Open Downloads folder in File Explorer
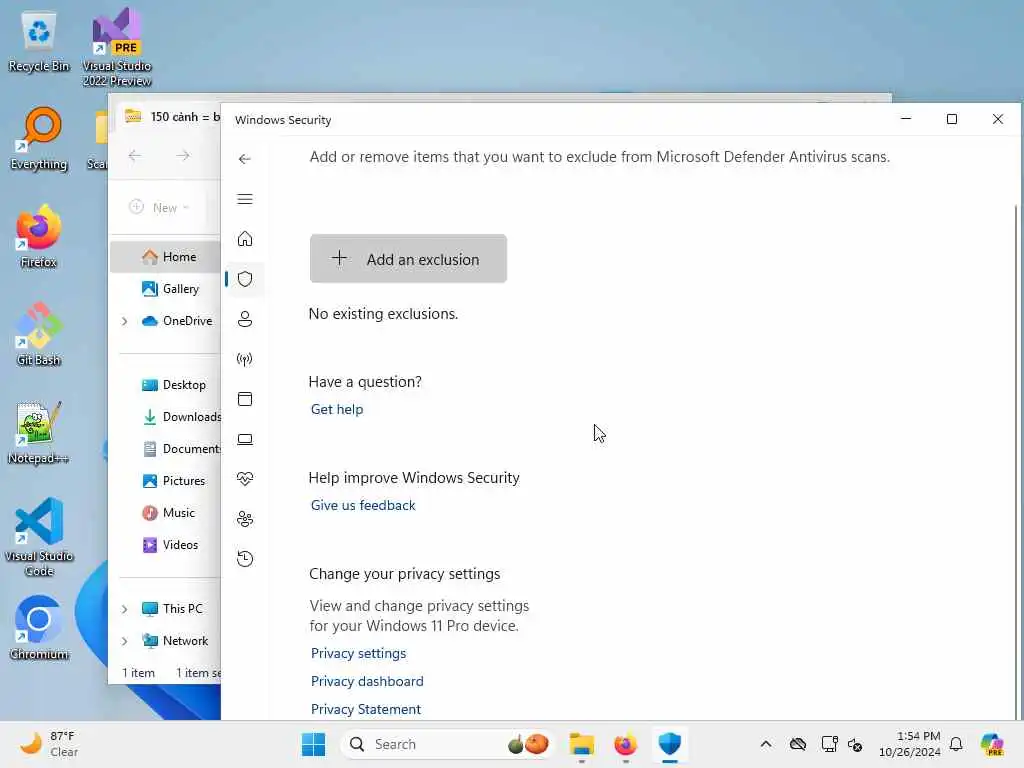The image size is (1024, 768). tap(181, 417)
